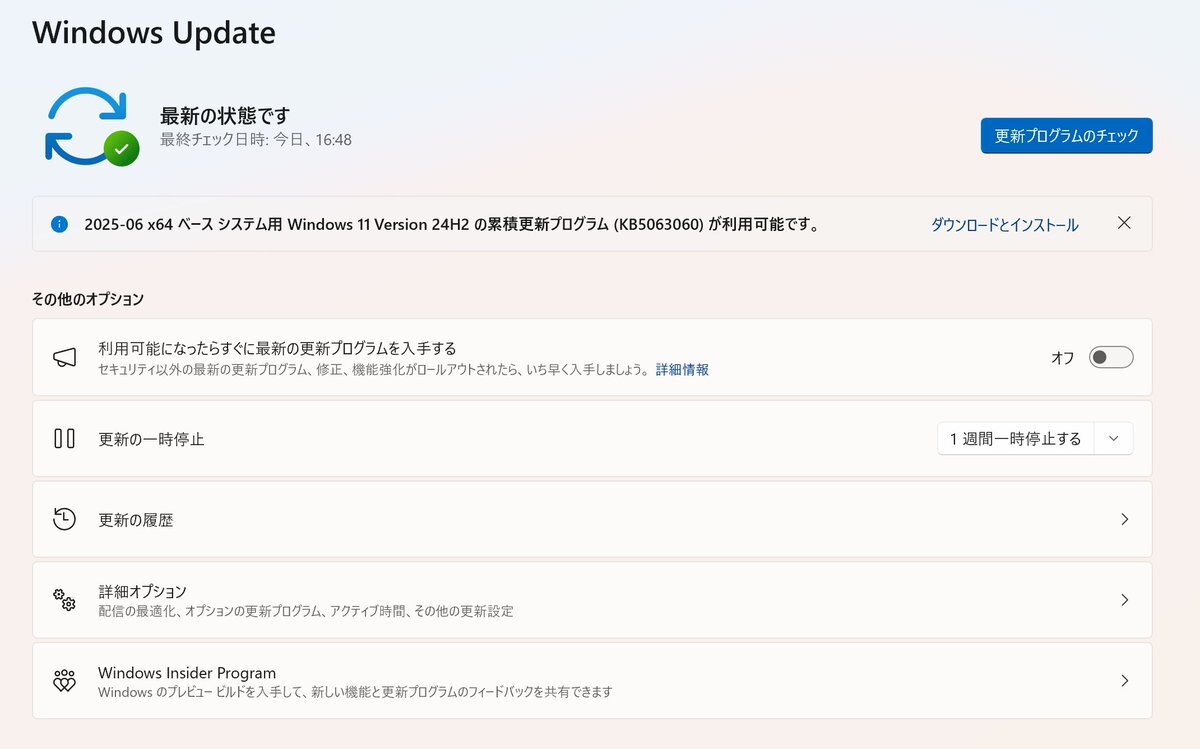
Task: Expand the 更新の履歴 chevron
Action: point(1124,519)
